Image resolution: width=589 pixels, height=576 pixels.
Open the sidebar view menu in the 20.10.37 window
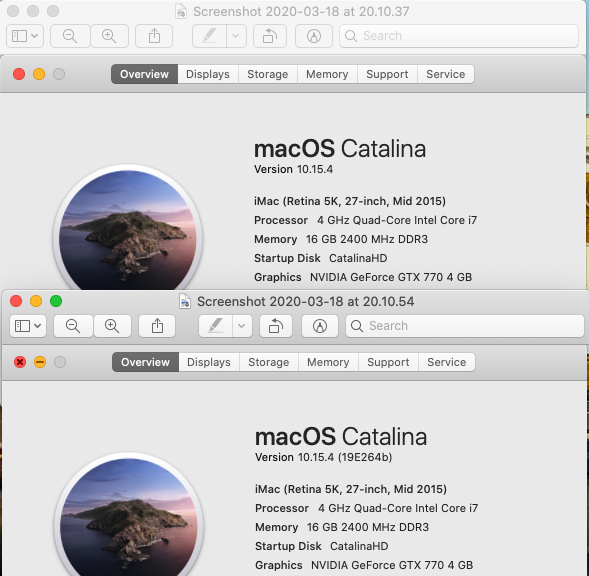[x=25, y=36]
